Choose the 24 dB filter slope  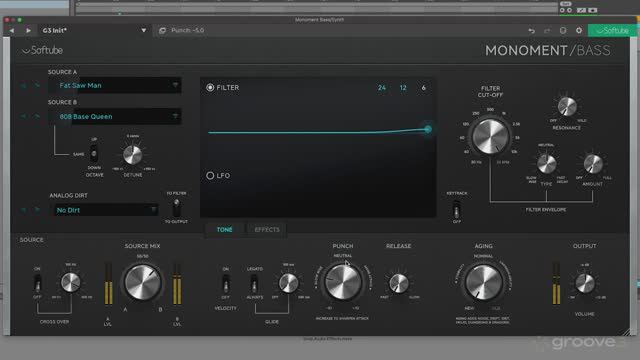(x=382, y=88)
